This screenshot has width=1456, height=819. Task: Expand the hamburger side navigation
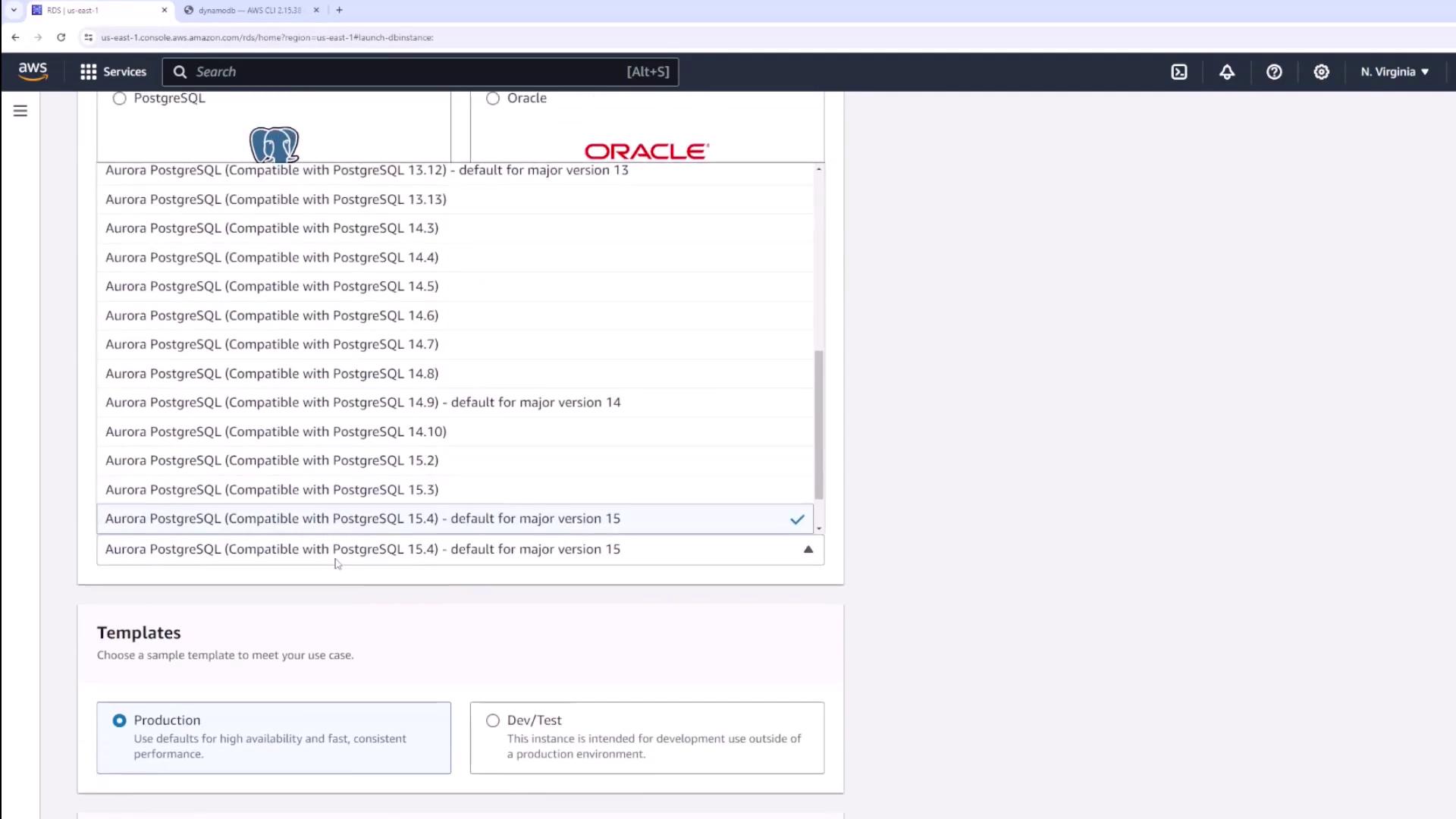pyautogui.click(x=20, y=111)
